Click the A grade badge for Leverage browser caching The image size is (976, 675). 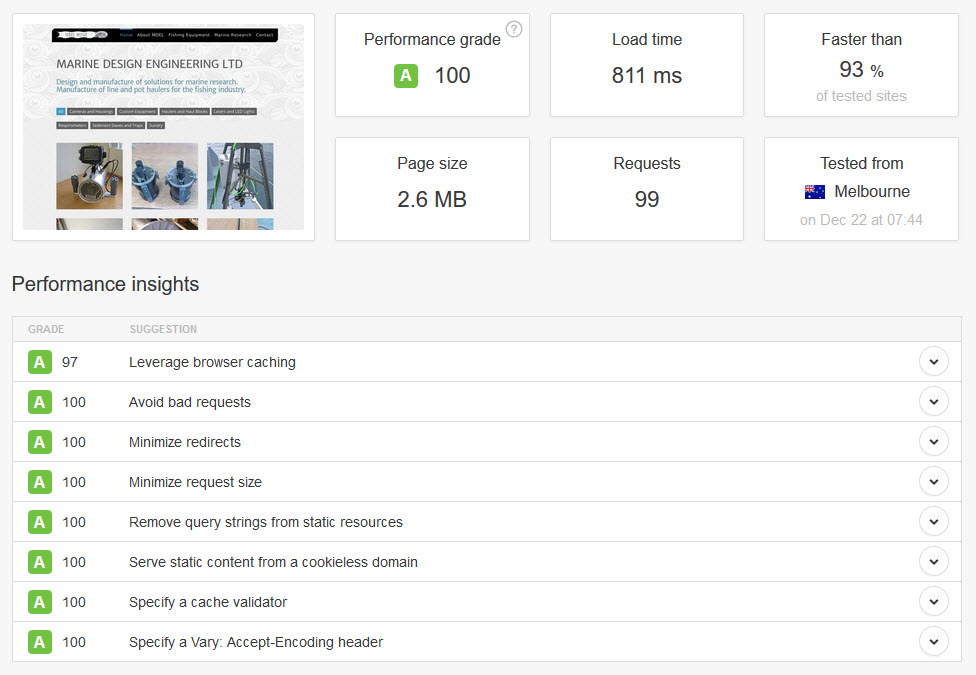tap(40, 362)
